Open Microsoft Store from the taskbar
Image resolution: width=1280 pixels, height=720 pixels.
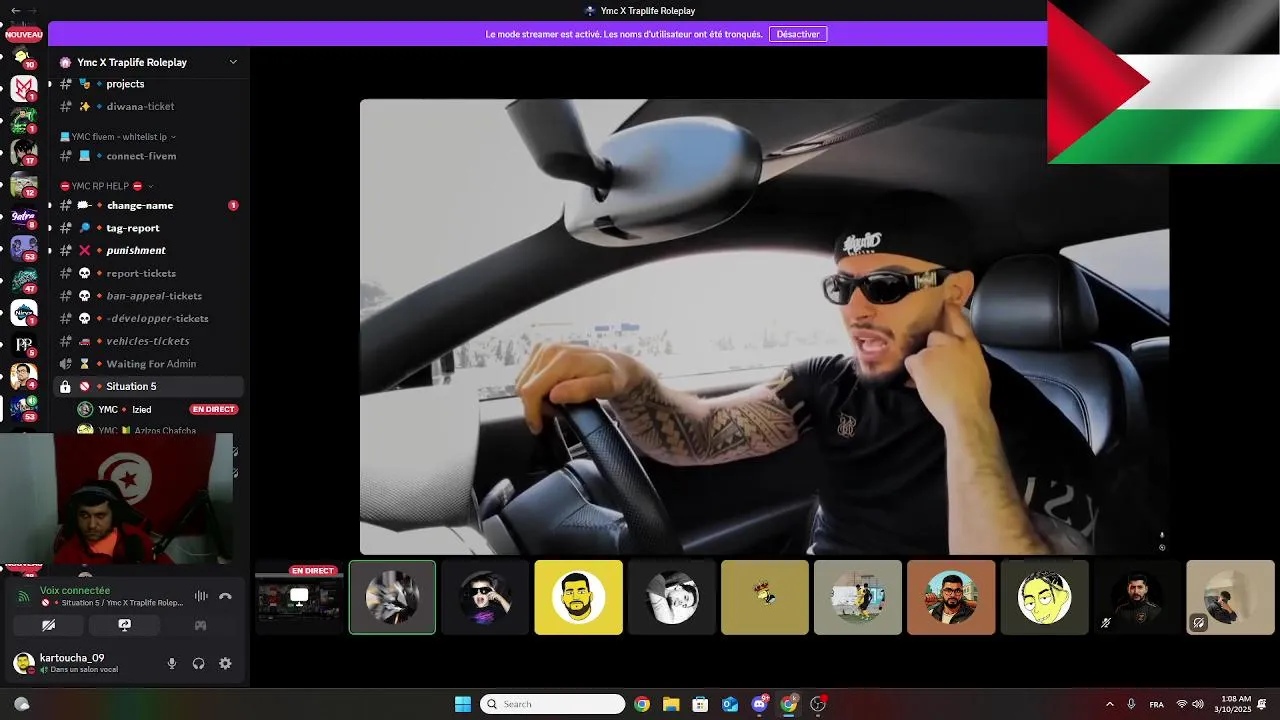(700, 704)
